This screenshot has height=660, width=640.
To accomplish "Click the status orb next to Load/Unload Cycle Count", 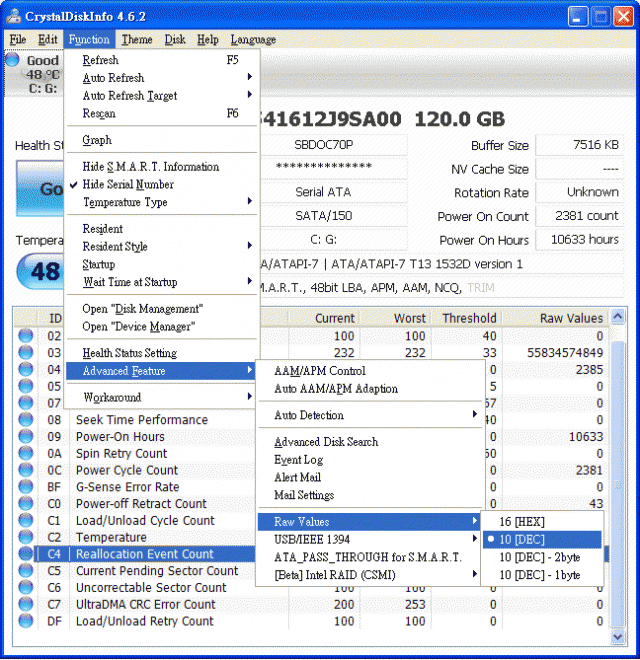I will [26, 520].
